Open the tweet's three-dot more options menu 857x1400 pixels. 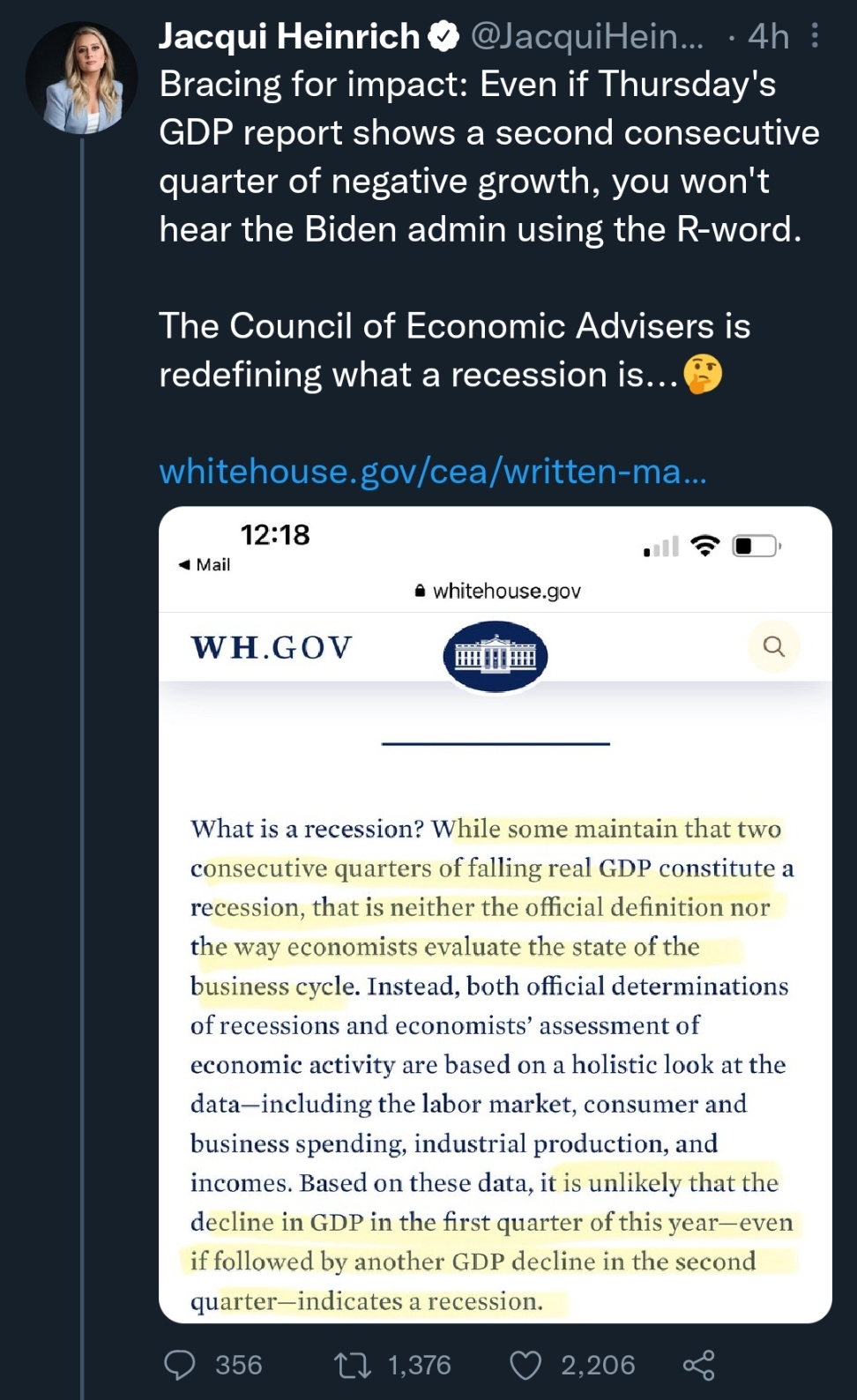(815, 35)
